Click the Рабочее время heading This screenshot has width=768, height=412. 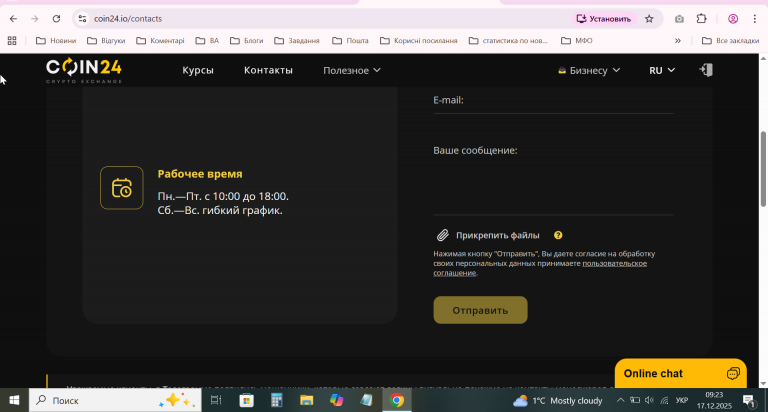click(200, 174)
